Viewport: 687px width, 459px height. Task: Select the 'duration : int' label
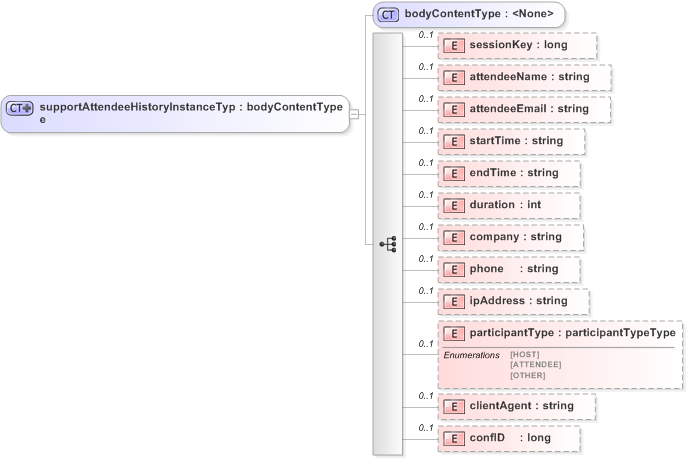505,205
